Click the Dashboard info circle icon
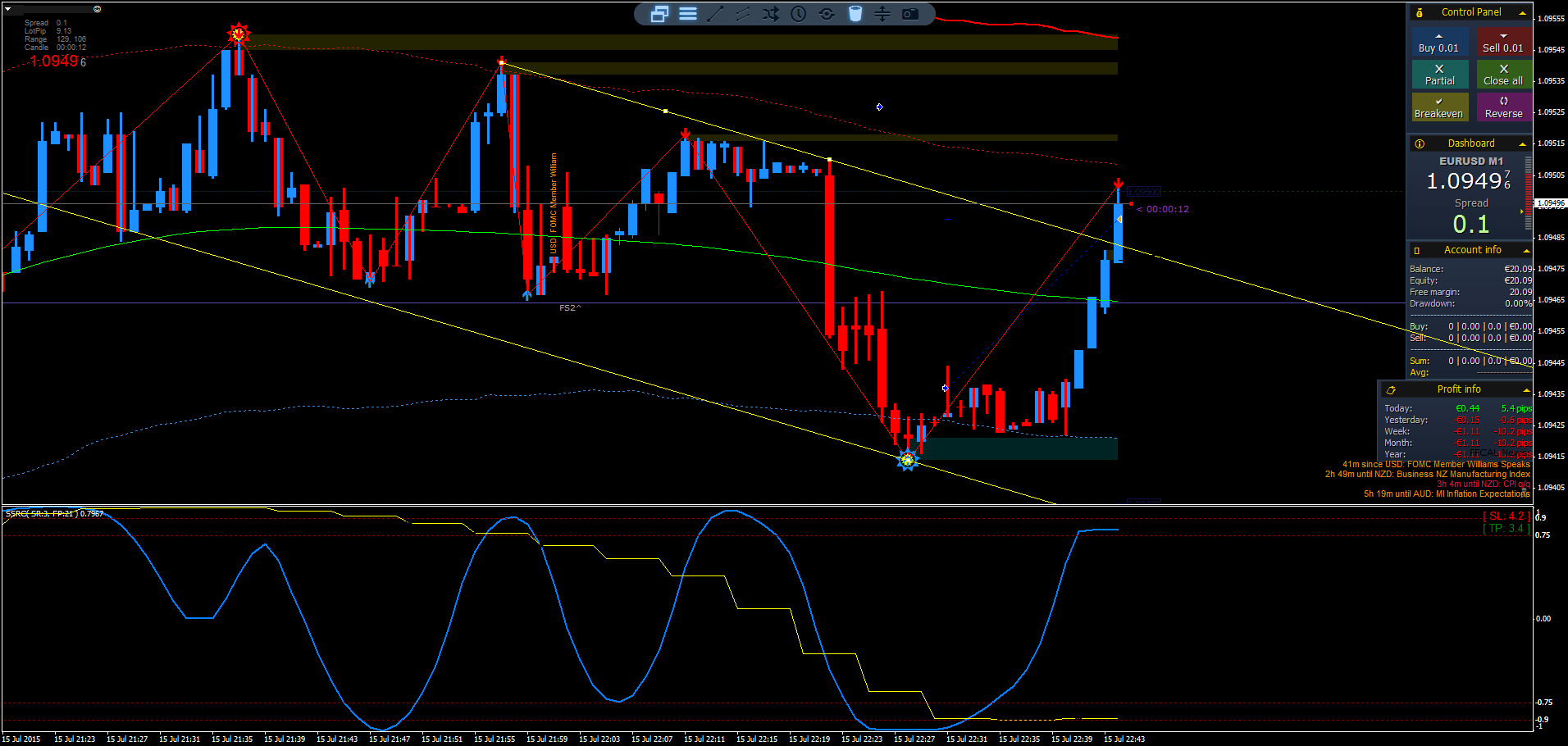Viewport: 1568px width, 746px height. [x=1420, y=143]
